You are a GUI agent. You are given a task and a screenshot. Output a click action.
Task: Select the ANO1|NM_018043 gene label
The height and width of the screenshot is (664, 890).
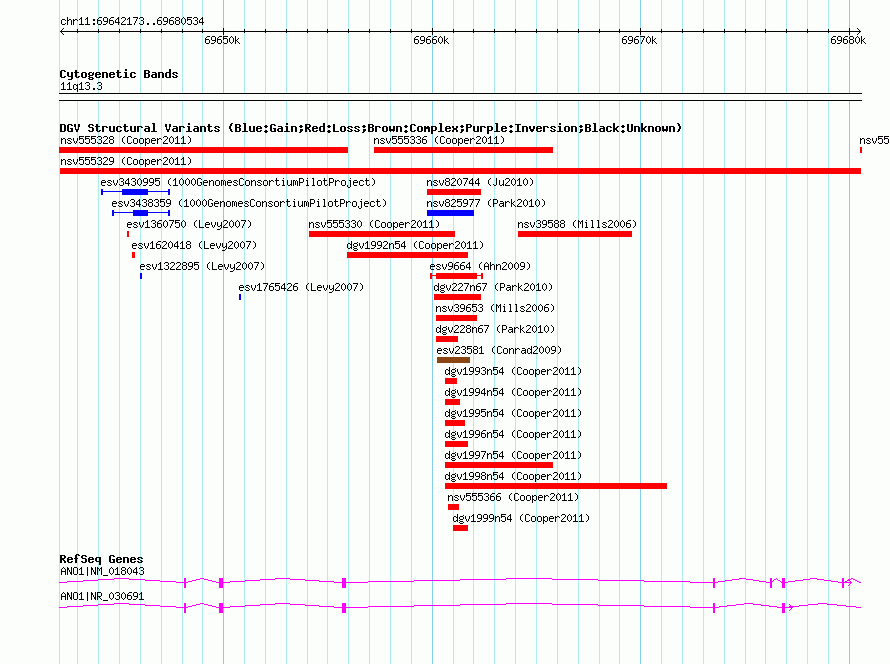(102, 571)
